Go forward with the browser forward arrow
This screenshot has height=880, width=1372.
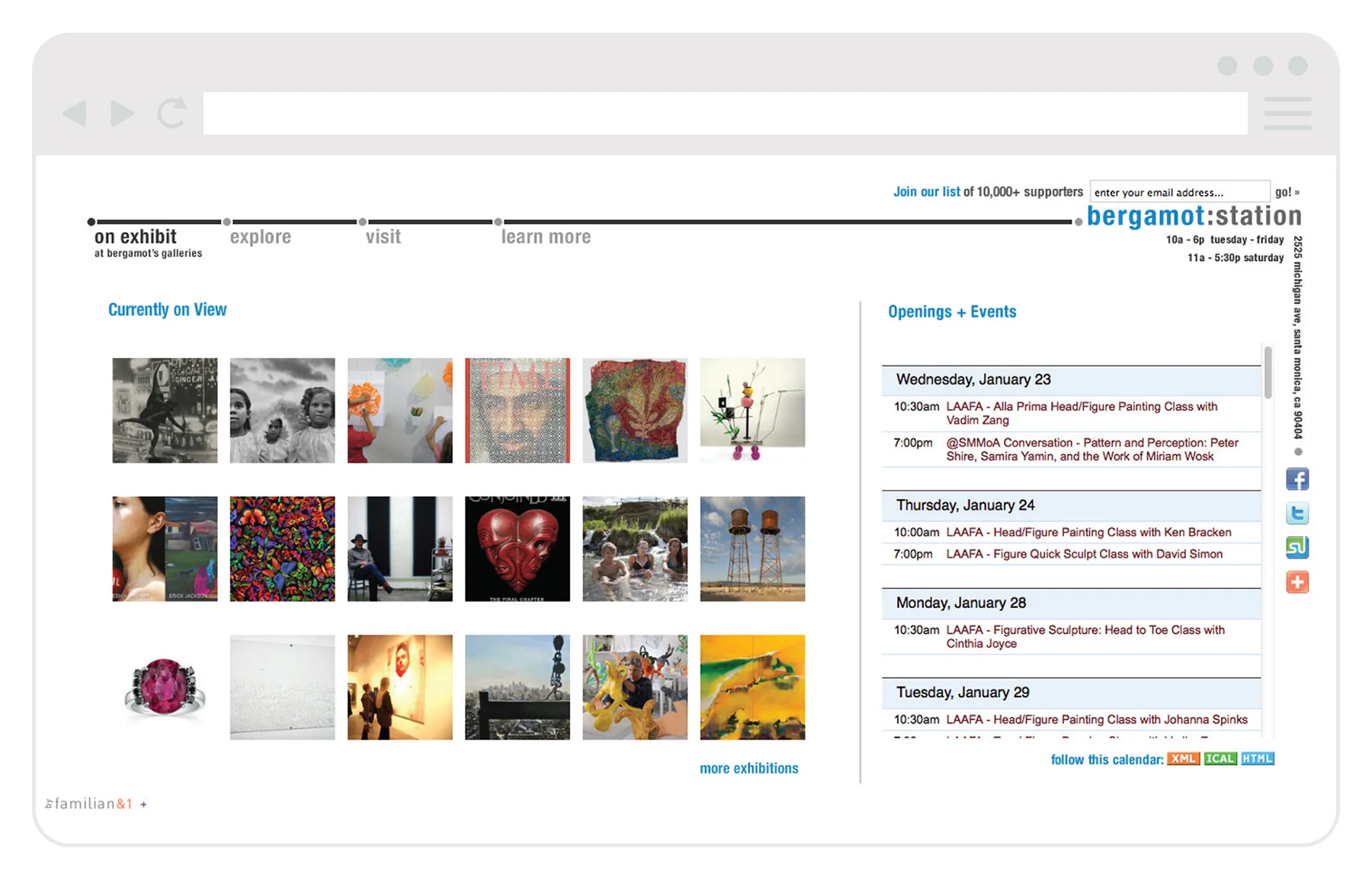click(122, 114)
